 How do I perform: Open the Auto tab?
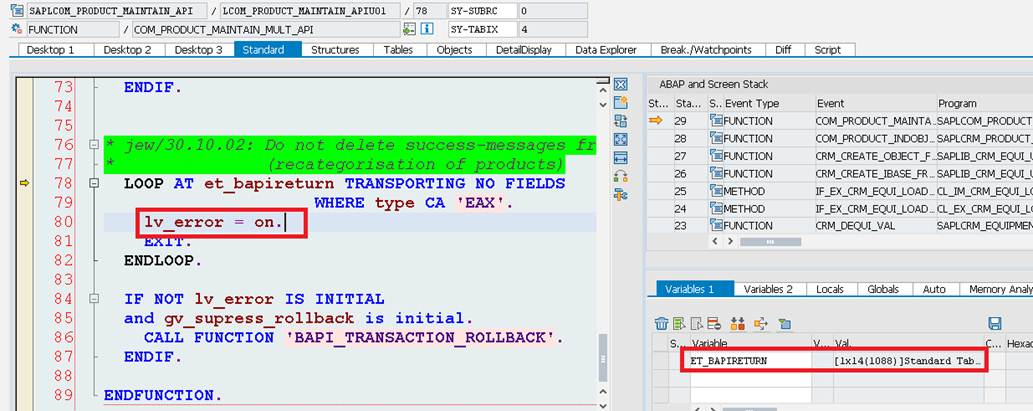coord(934,288)
